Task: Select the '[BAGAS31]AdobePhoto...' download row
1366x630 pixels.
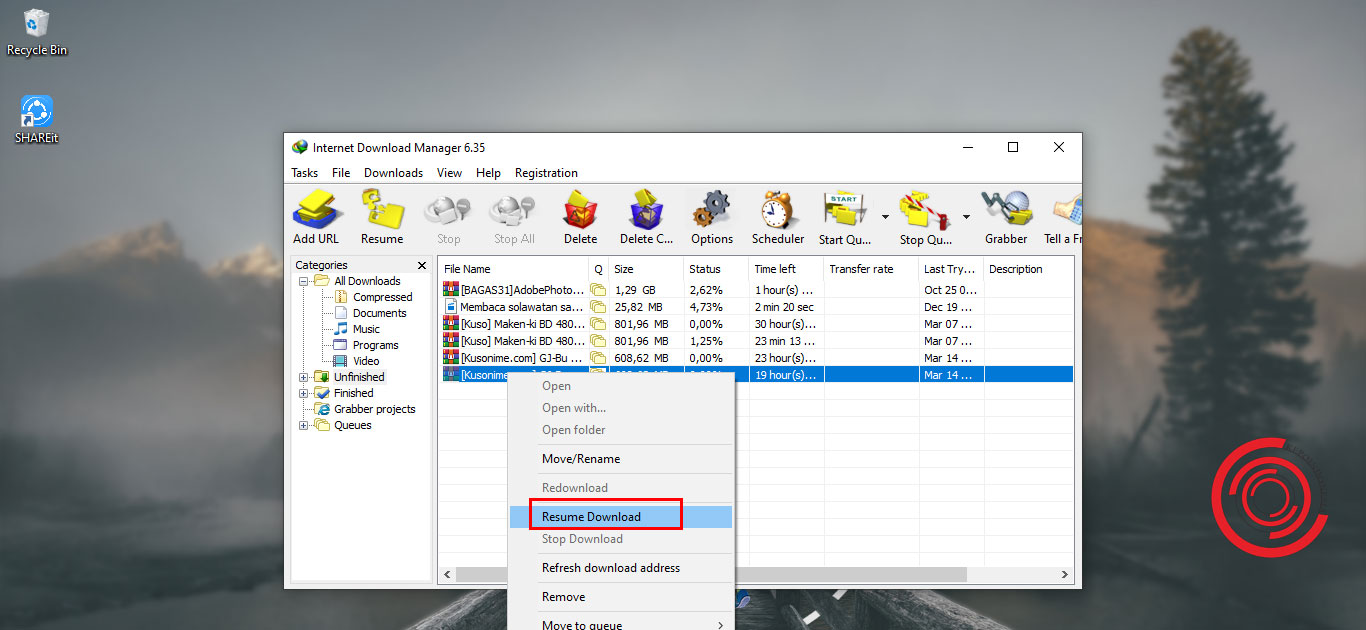Action: pyautogui.click(x=757, y=290)
